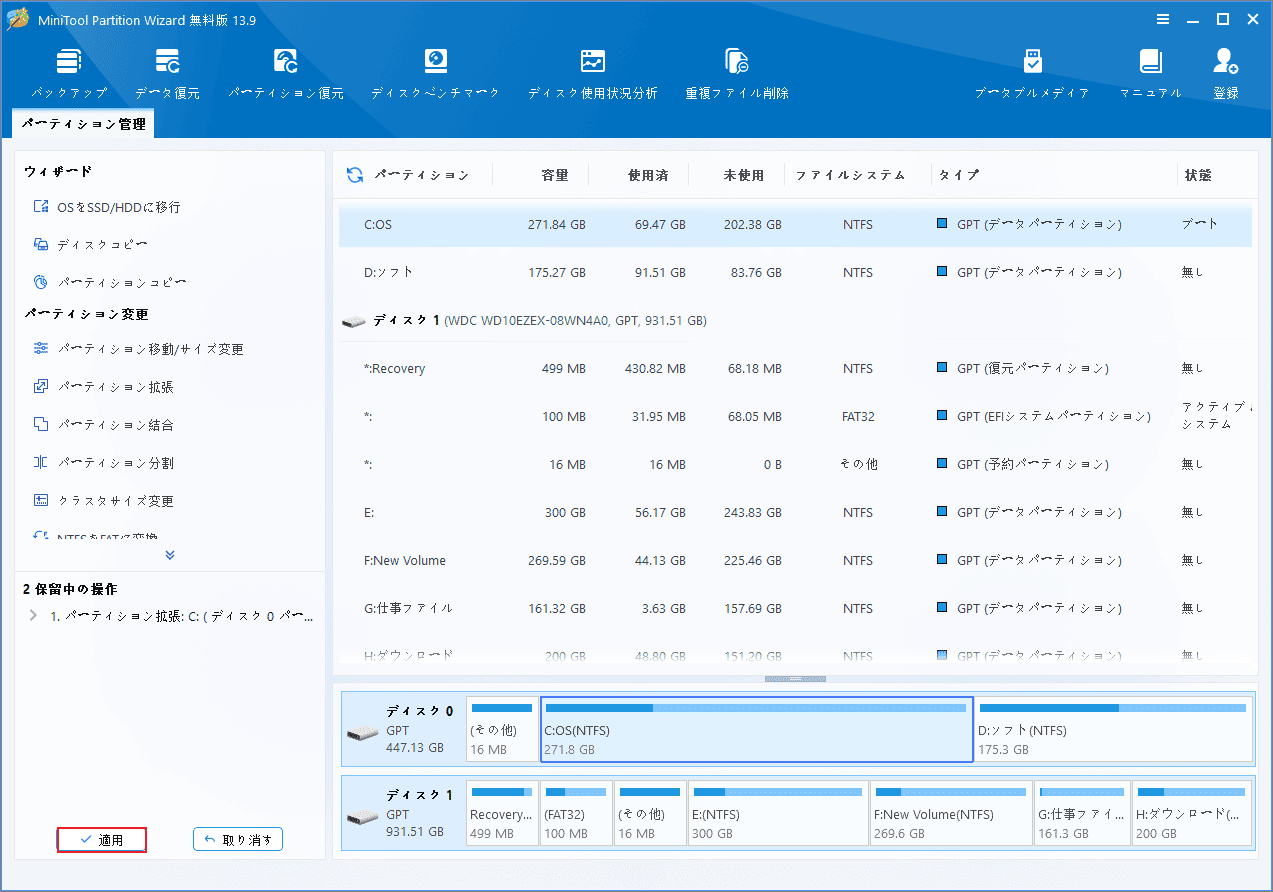Select the 100 MB FAT32 partition row
This screenshot has height=892, width=1273.
tap(795, 417)
